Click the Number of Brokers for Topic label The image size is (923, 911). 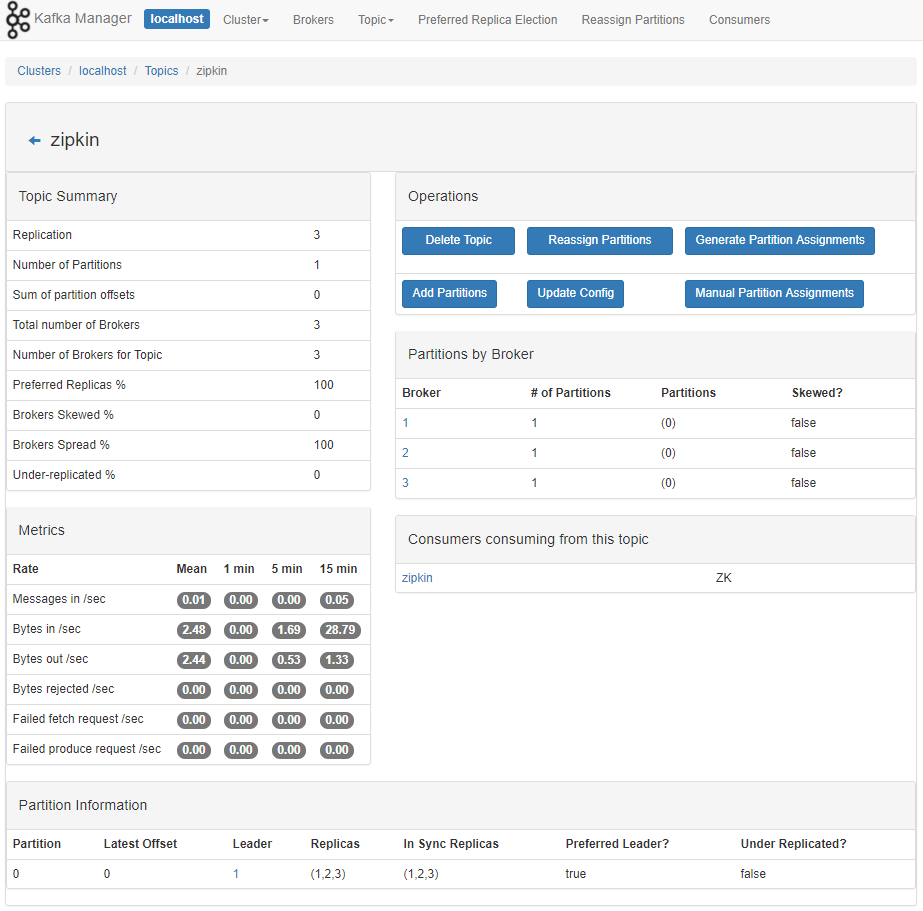pos(87,355)
